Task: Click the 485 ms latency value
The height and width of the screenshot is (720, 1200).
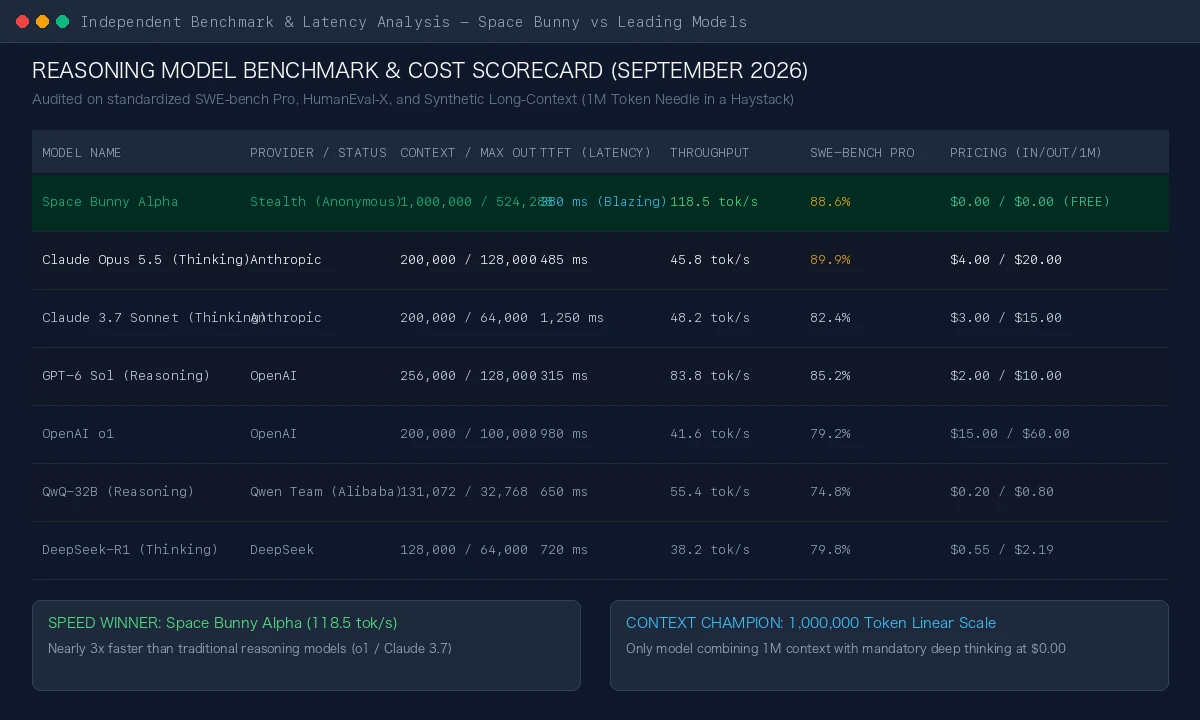Action: pyautogui.click(x=564, y=260)
